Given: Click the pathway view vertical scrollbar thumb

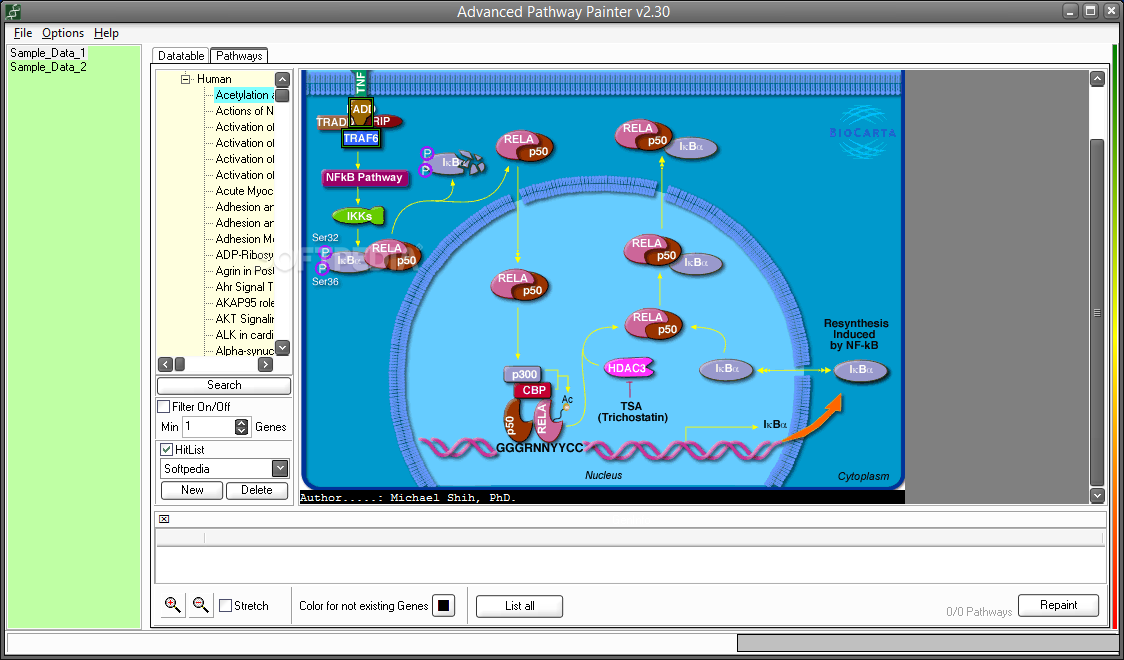Looking at the screenshot, I should click(x=1097, y=312).
